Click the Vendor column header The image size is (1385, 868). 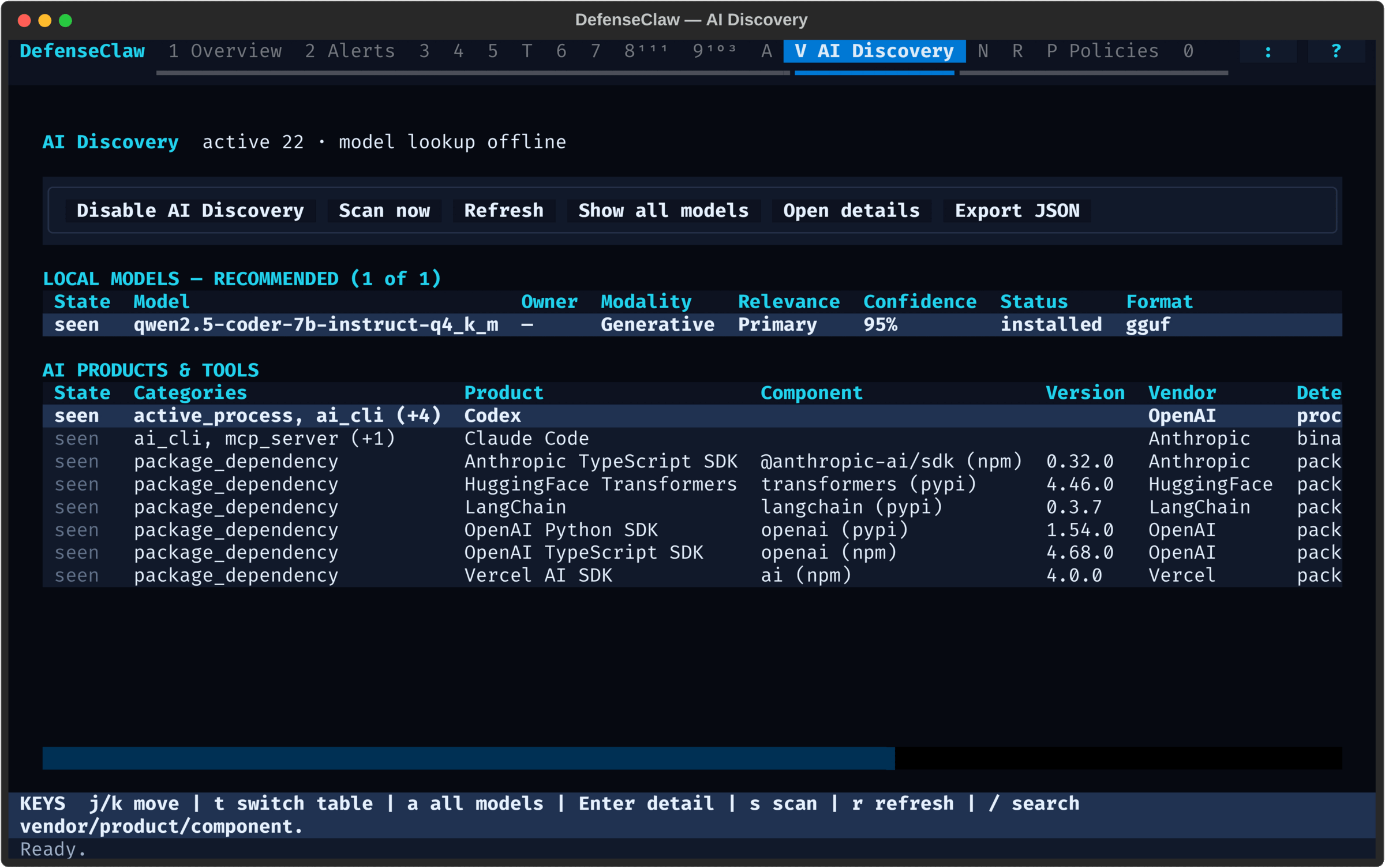(1182, 393)
